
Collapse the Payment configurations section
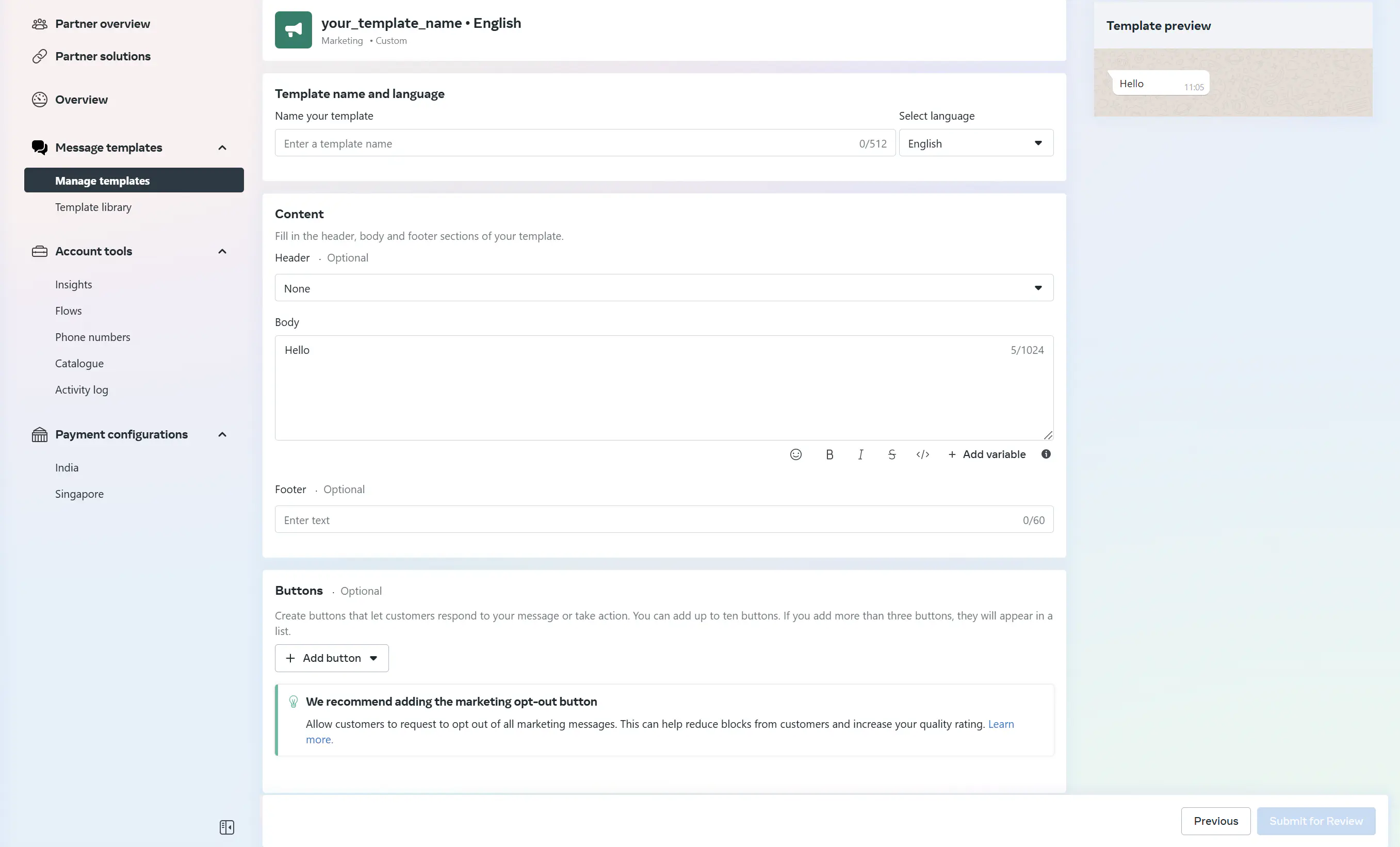(222, 434)
